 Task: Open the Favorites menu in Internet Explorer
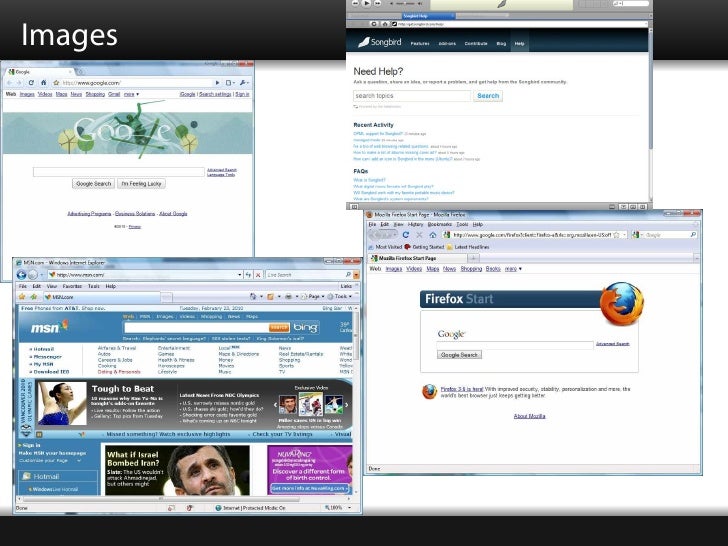click(72, 286)
